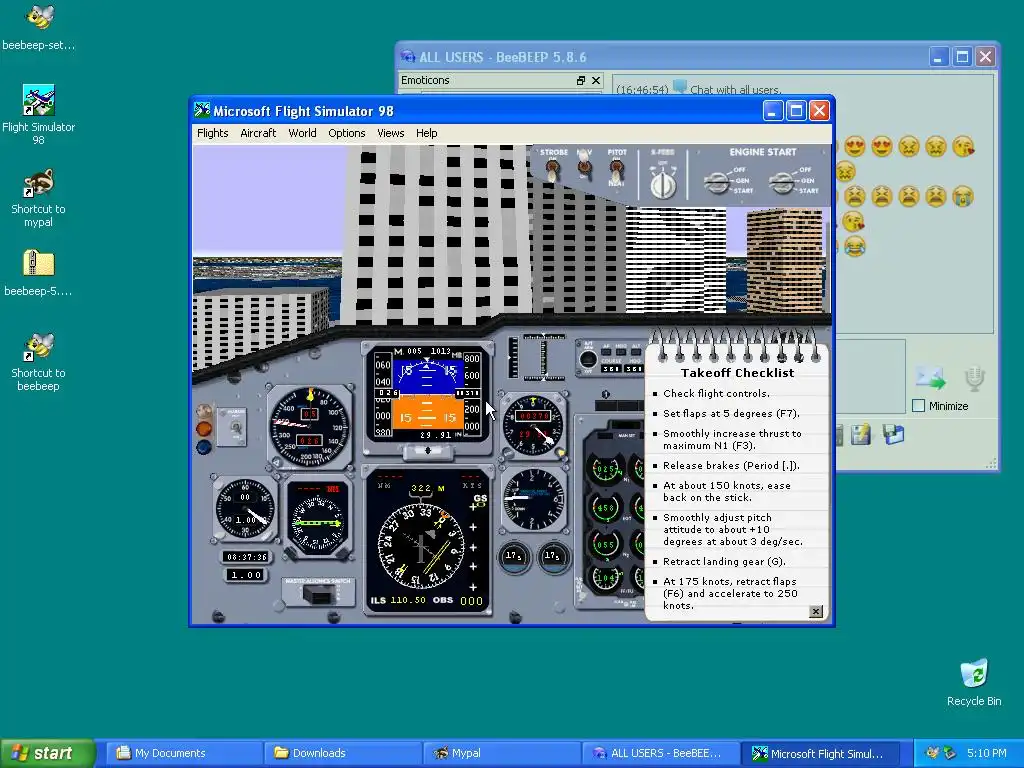
Task: Click the airspeed indicator gauge
Action: click(310, 426)
